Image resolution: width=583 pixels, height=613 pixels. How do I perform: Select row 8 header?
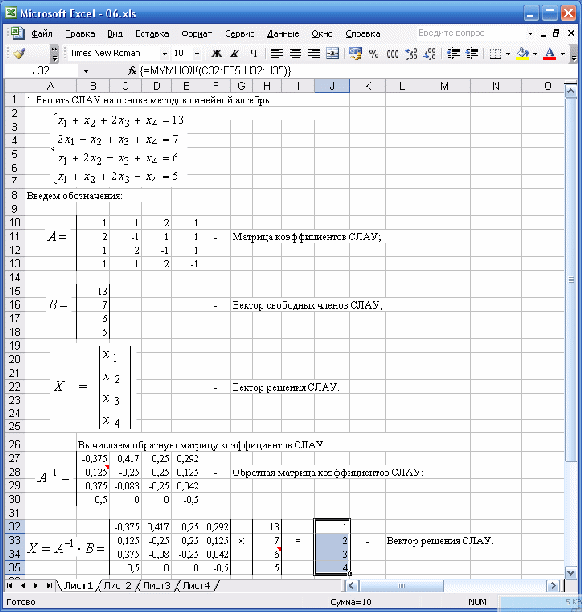(14, 195)
